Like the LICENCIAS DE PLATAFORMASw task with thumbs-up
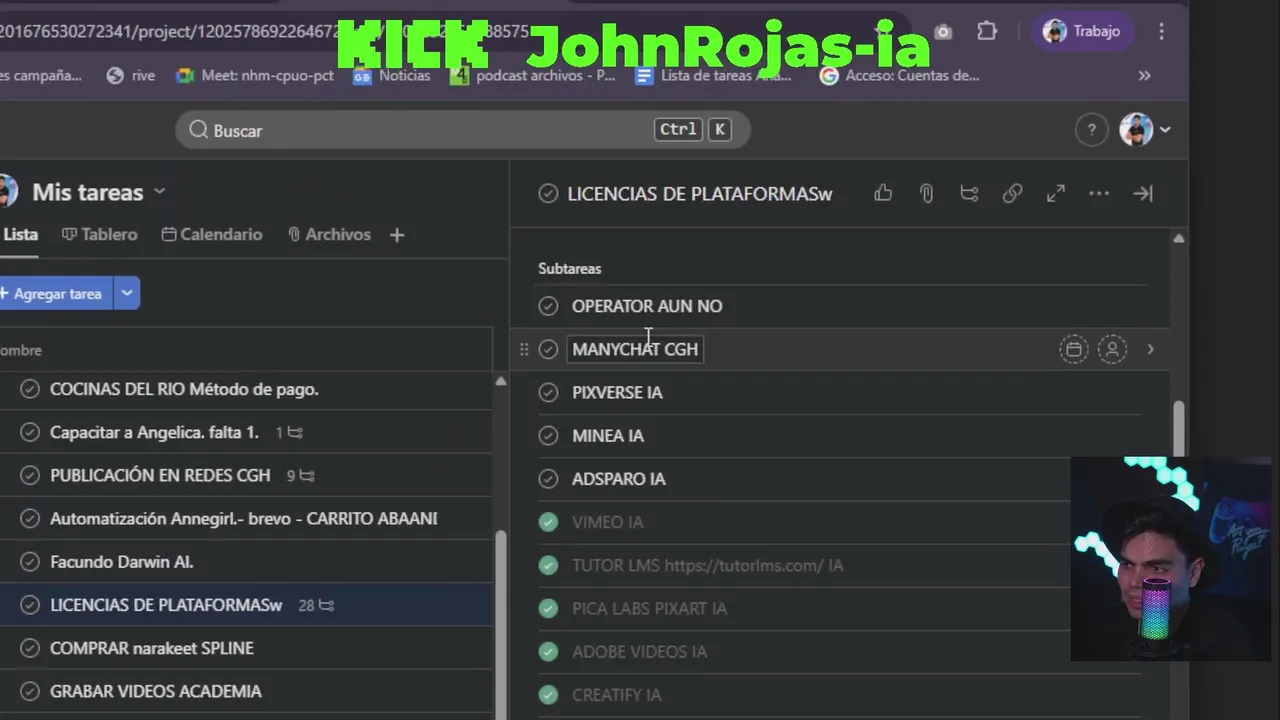1280x720 pixels. (883, 193)
